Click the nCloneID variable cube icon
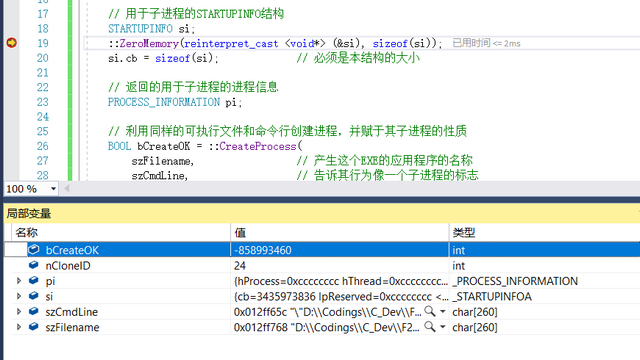Image resolution: width=640 pixels, height=360 pixels. click(34, 265)
